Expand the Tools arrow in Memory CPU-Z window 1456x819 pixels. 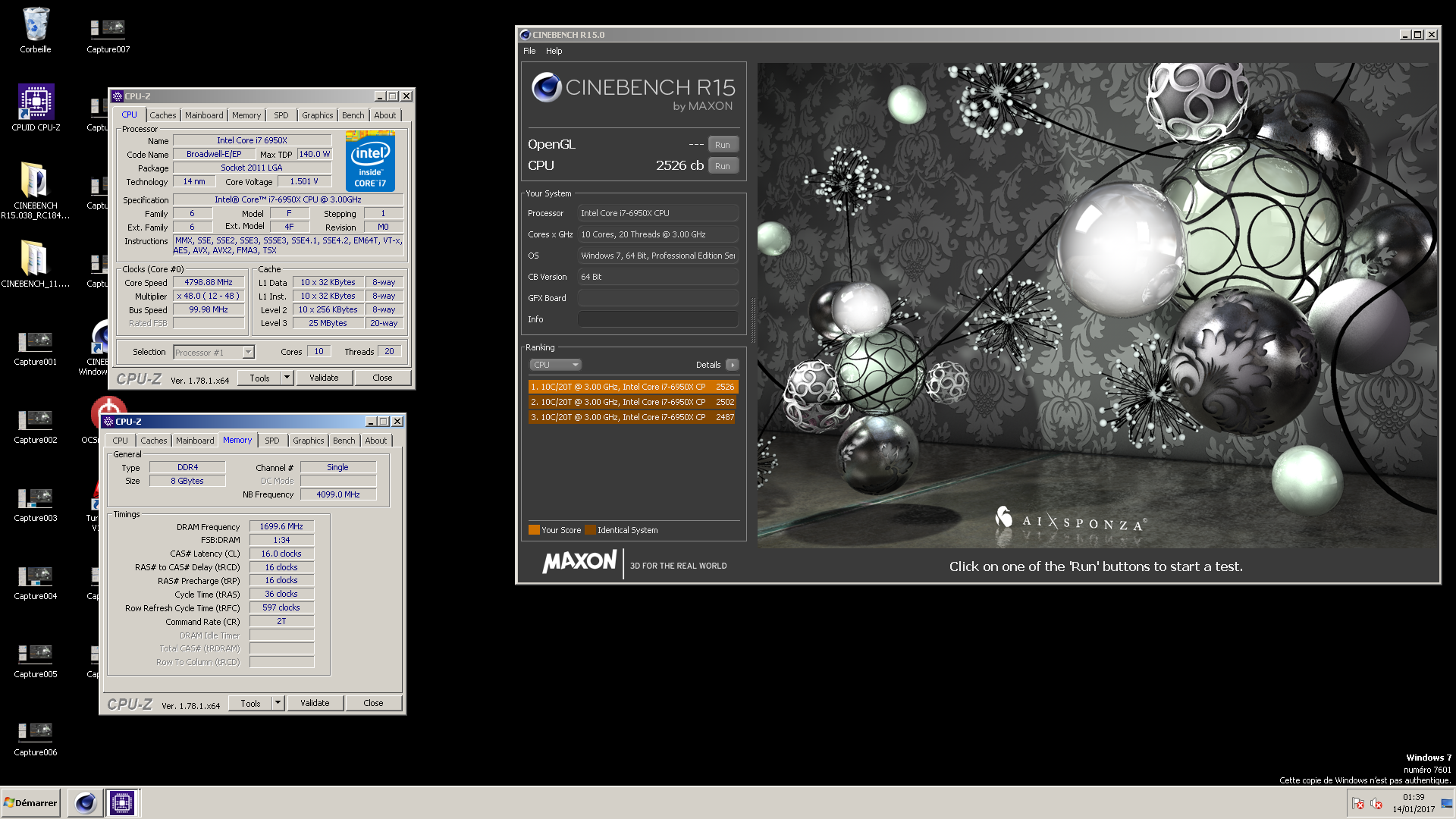278,703
